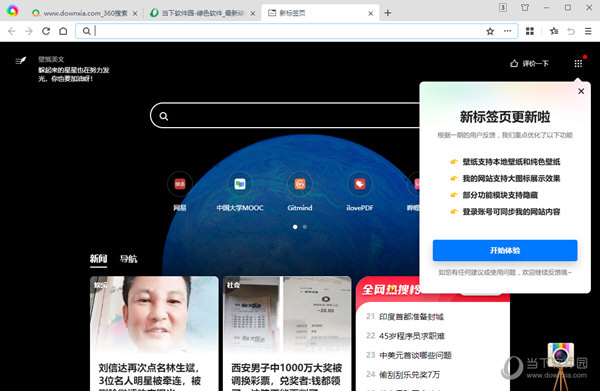Open headline 西安男子中1000万大奖被调换彩票
The width and height of the screenshot is (600, 391).
click(287, 375)
